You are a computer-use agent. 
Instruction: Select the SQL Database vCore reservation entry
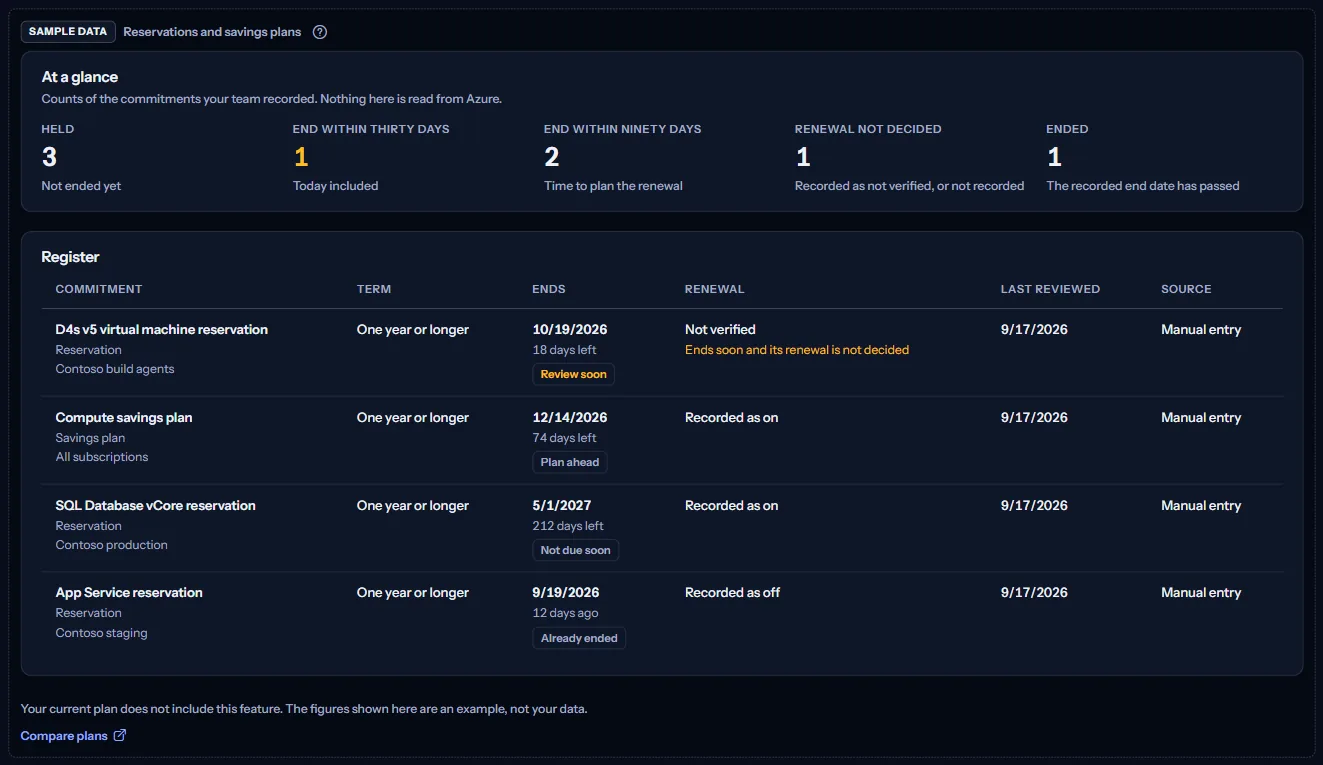click(x=662, y=529)
